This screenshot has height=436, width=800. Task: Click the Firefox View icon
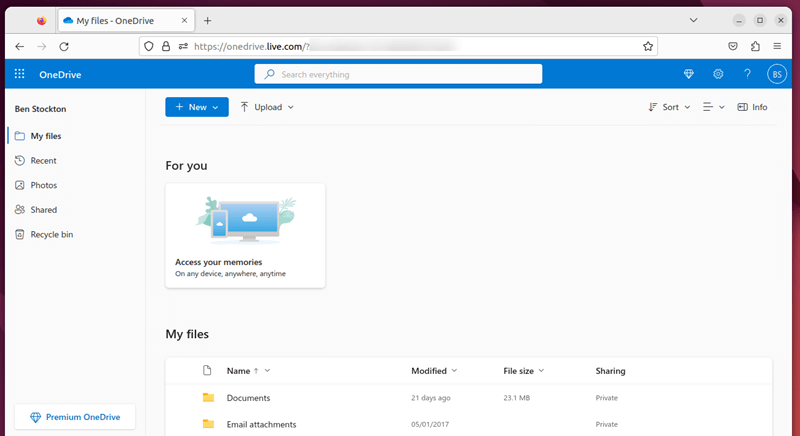click(41, 20)
